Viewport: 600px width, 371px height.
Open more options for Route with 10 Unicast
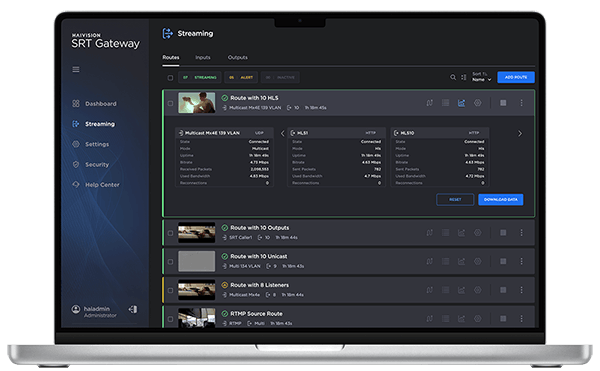(521, 261)
